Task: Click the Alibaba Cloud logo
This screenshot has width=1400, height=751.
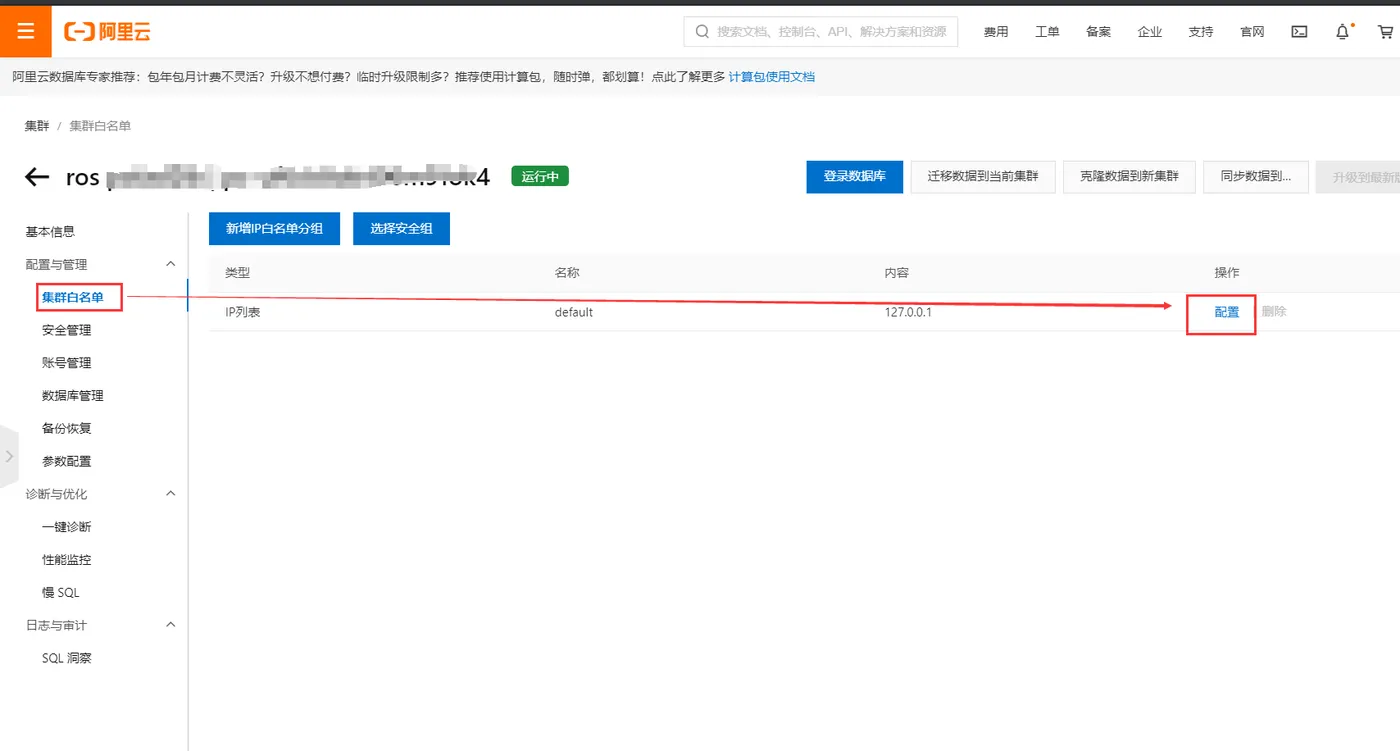Action: click(x=107, y=32)
